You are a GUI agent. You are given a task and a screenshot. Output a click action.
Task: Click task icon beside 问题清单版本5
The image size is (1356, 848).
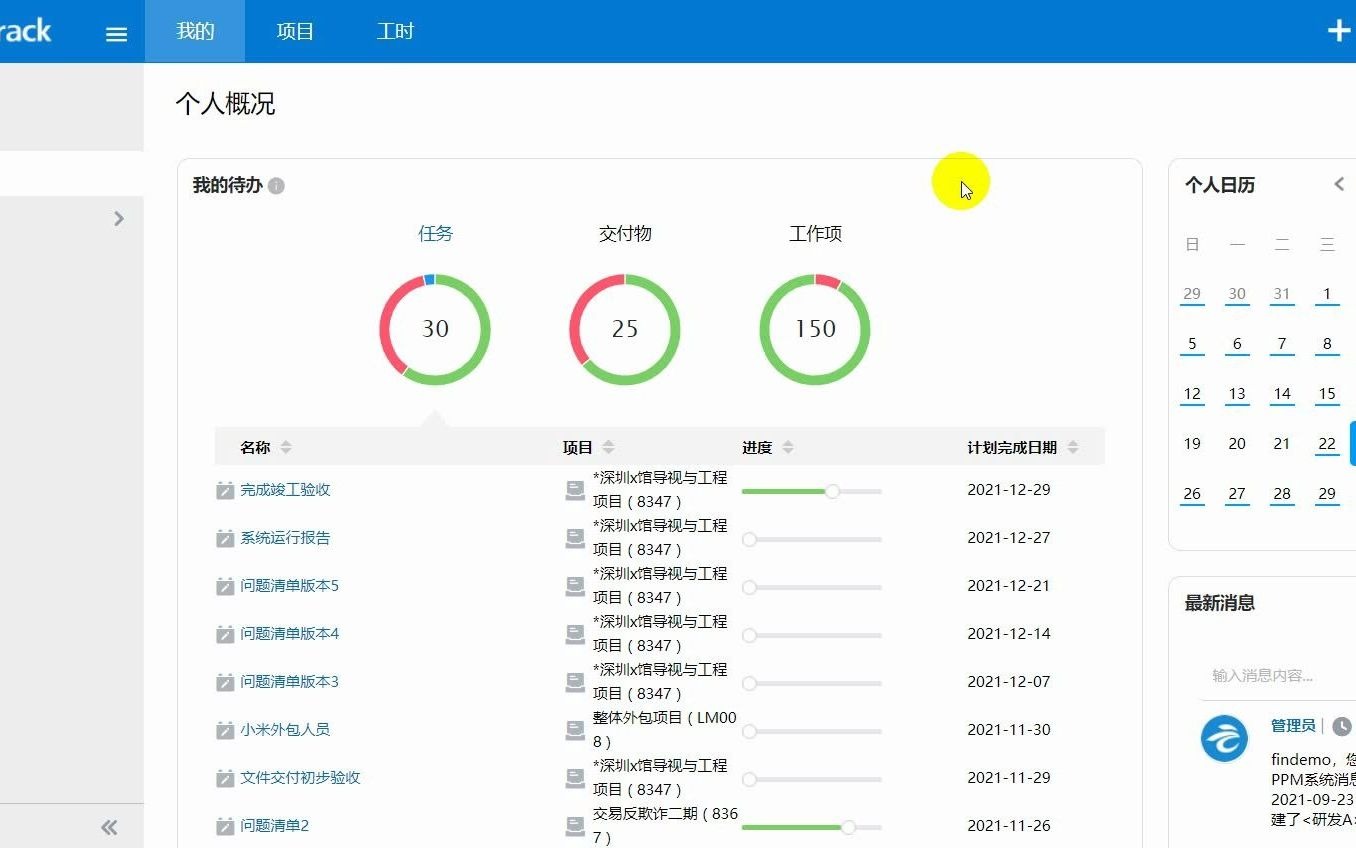pyautogui.click(x=225, y=586)
